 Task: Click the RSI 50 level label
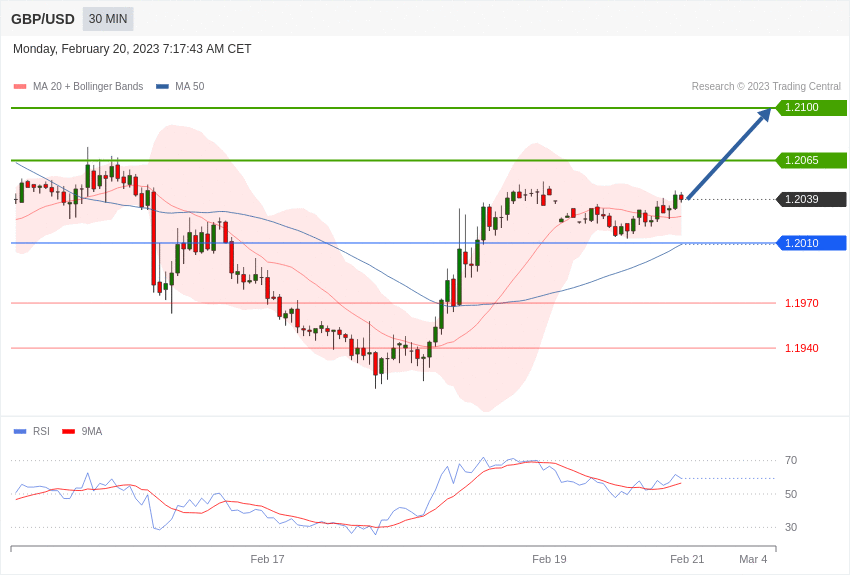pyautogui.click(x=791, y=494)
